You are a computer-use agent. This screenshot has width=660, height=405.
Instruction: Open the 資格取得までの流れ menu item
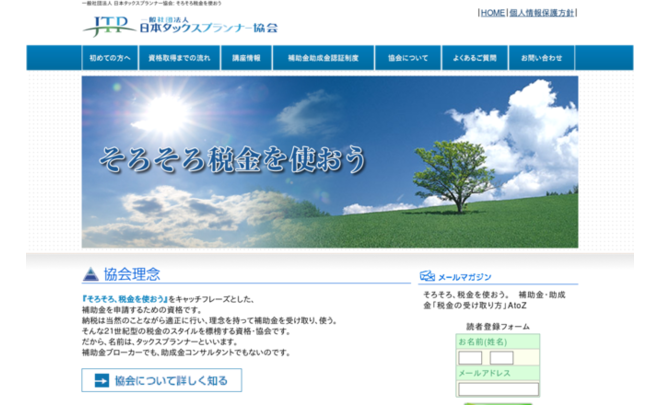179,58
